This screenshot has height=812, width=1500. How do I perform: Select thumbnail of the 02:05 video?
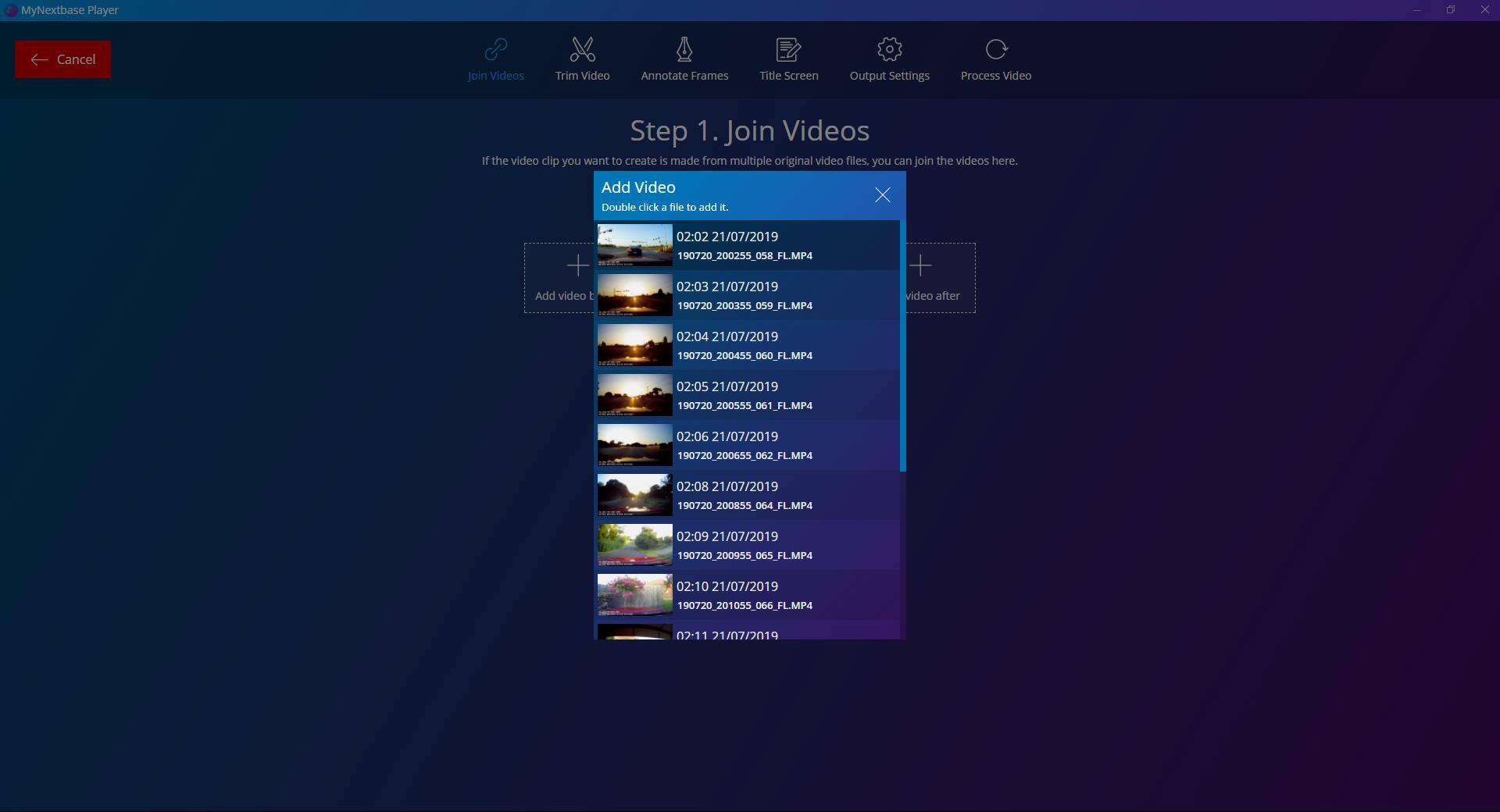(x=634, y=395)
